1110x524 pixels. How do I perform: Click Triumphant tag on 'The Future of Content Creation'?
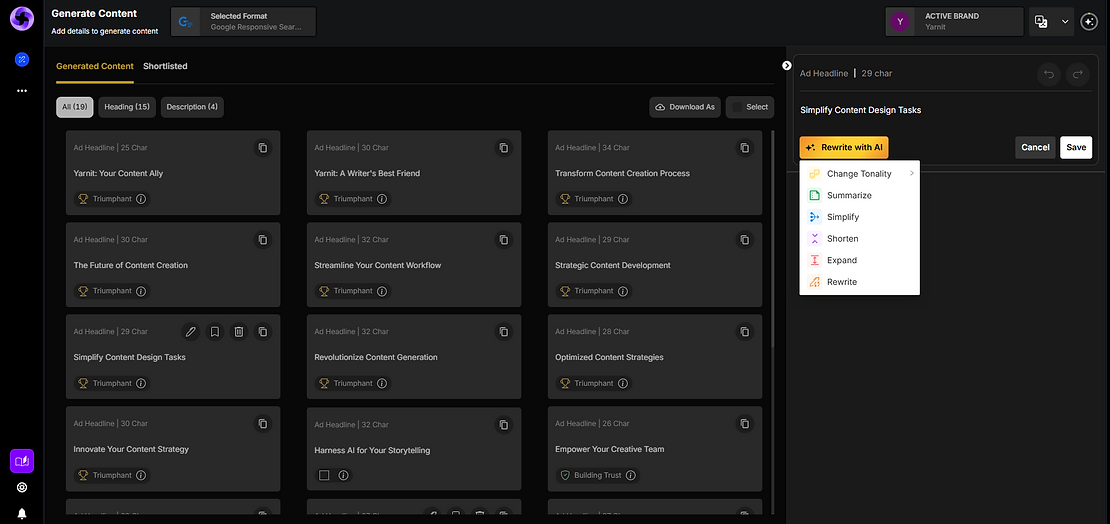[112, 291]
